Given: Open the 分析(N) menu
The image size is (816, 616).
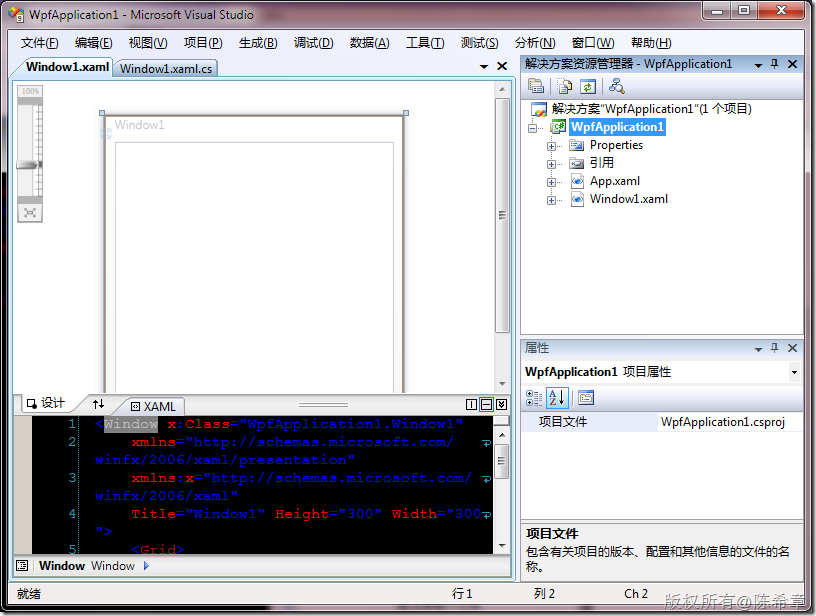Looking at the screenshot, I should coord(535,43).
